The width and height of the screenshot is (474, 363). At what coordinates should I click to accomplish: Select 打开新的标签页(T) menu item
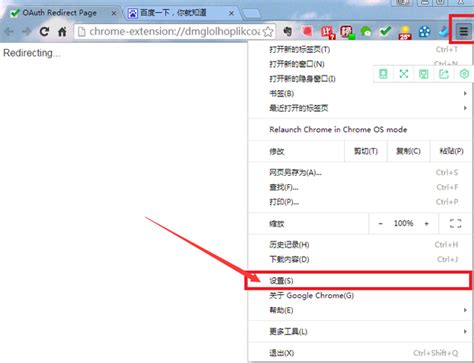(x=361, y=50)
